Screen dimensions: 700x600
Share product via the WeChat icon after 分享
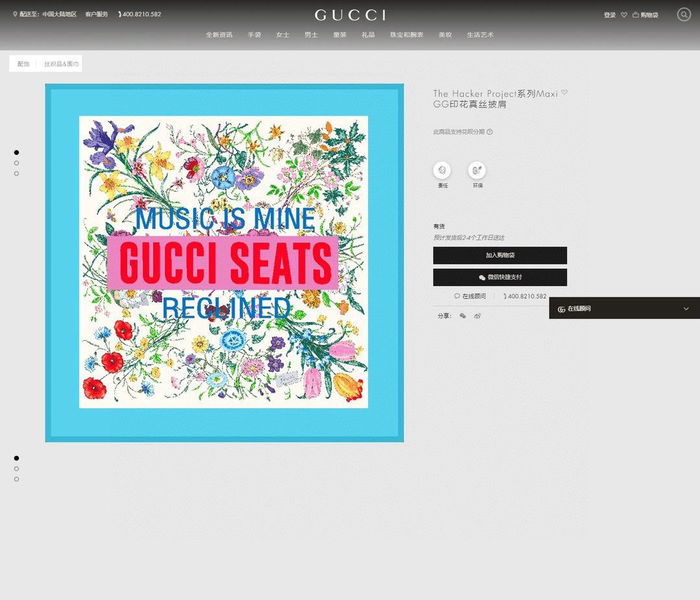(x=462, y=316)
